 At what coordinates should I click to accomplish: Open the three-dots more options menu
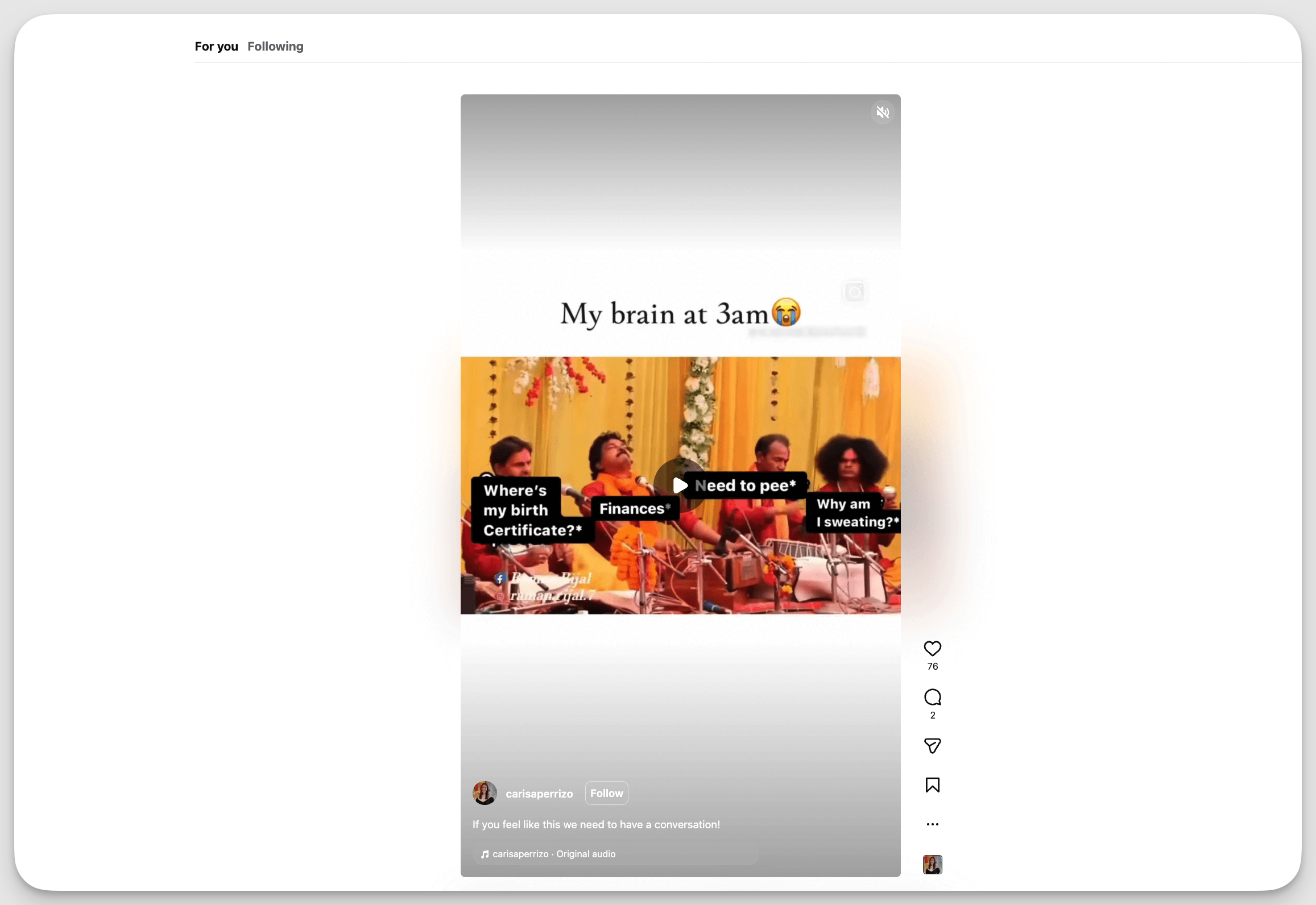coord(932,824)
